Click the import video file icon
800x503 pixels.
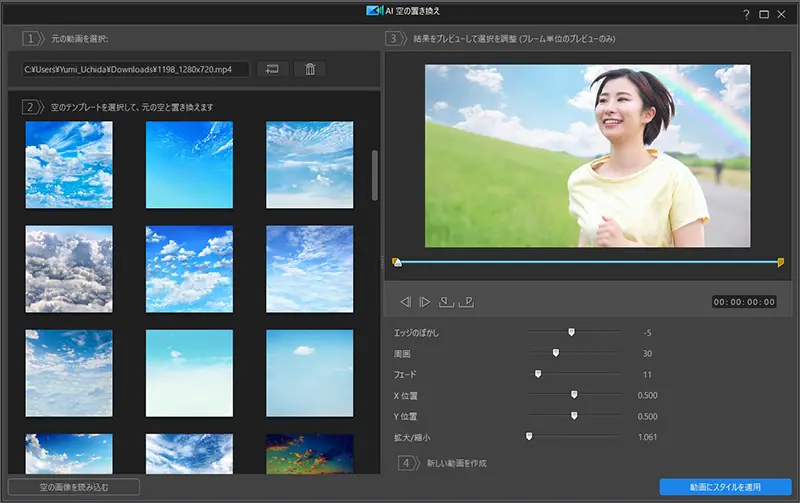coord(272,69)
